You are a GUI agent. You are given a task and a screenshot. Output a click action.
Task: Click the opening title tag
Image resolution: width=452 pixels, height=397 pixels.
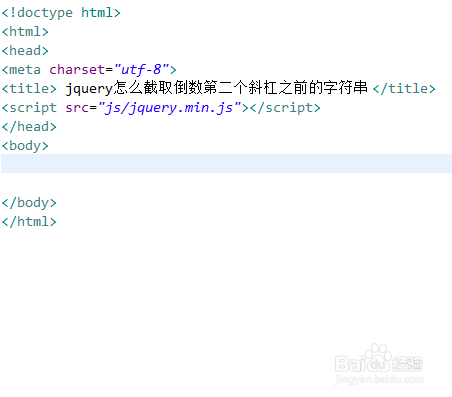click(29, 89)
